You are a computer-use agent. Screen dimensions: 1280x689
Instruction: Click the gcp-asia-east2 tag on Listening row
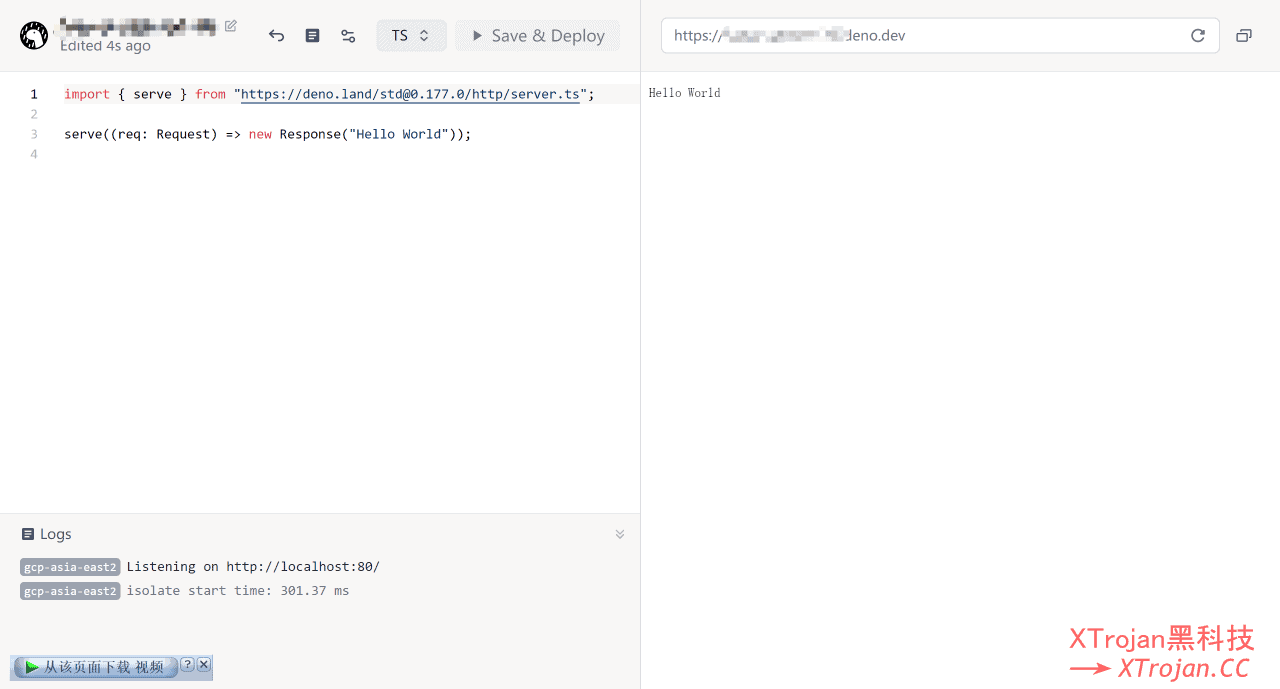pyautogui.click(x=70, y=567)
